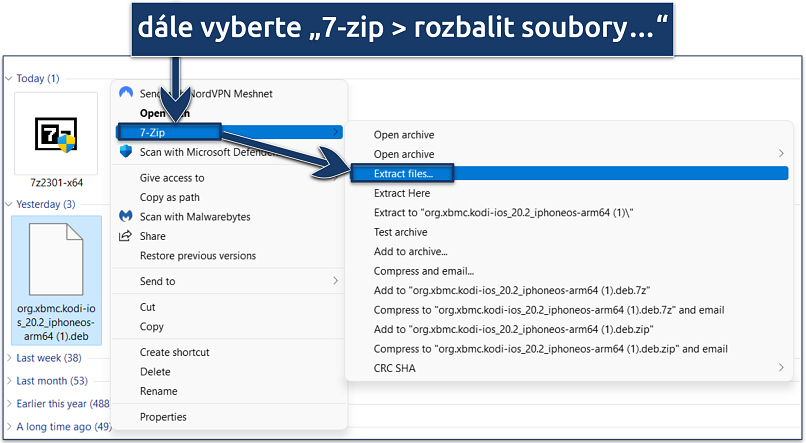Click the Malwarebytes icon in context menu
The width and height of the screenshot is (806, 443).
(x=126, y=216)
